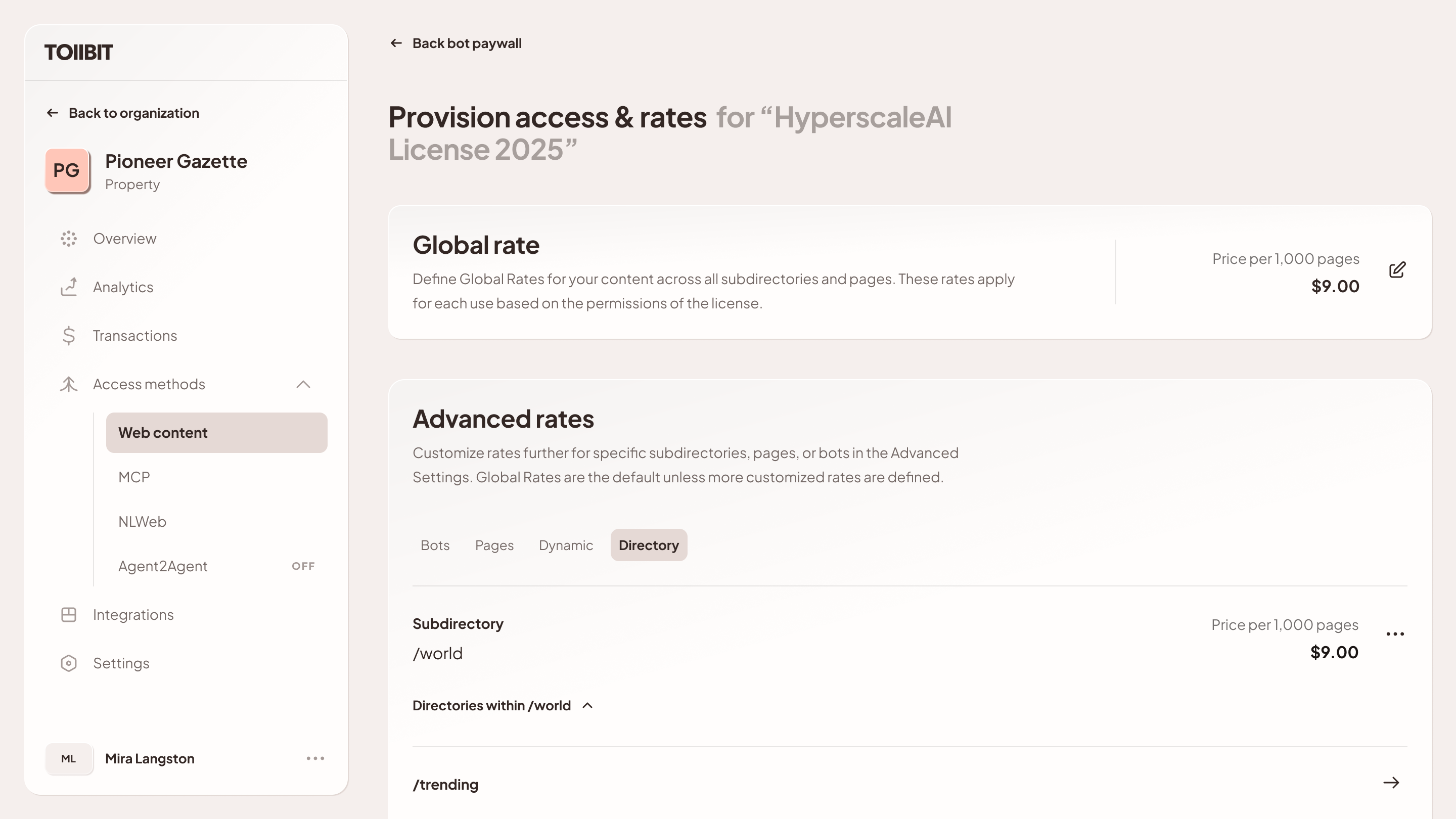Image resolution: width=1456 pixels, height=819 pixels.
Task: Click the ML avatar for Mira Langston
Action: click(69, 758)
